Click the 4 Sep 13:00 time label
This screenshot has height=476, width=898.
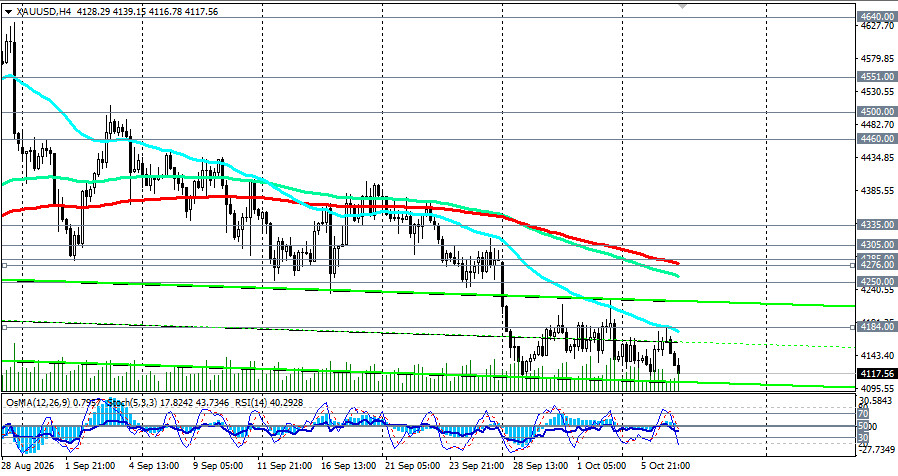[153, 466]
